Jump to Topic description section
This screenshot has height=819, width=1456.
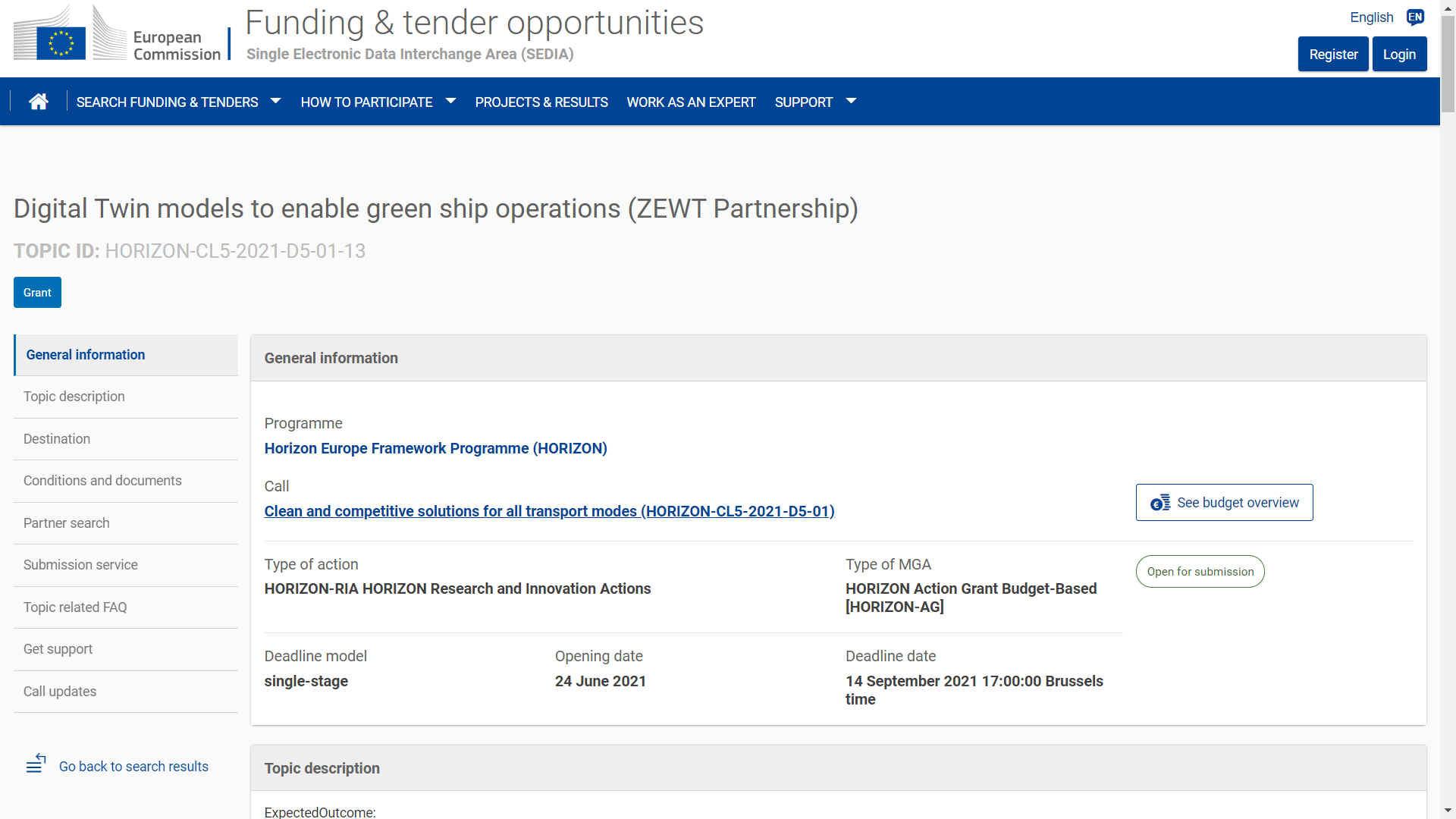(x=126, y=397)
